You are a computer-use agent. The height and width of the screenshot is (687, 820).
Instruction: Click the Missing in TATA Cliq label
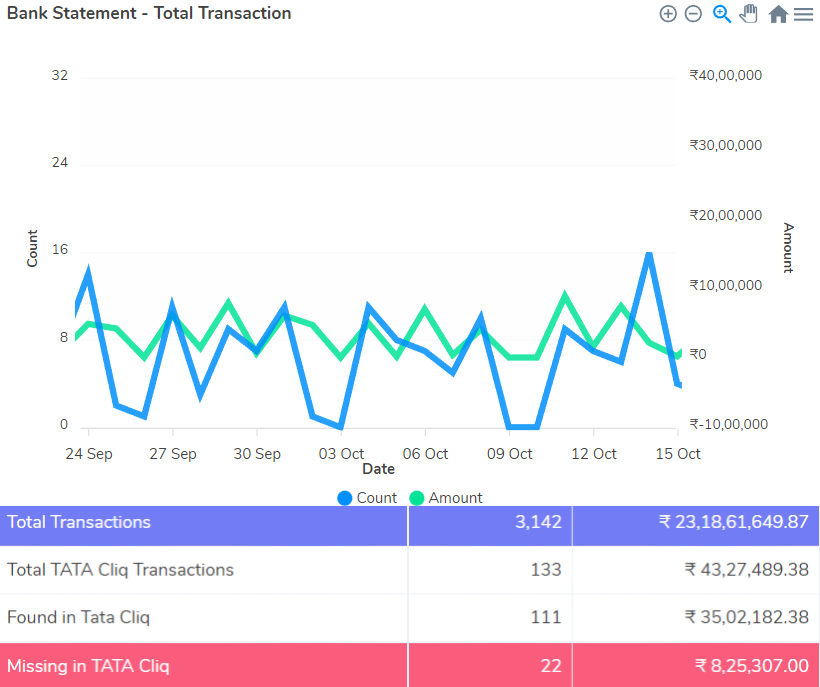[x=88, y=666]
